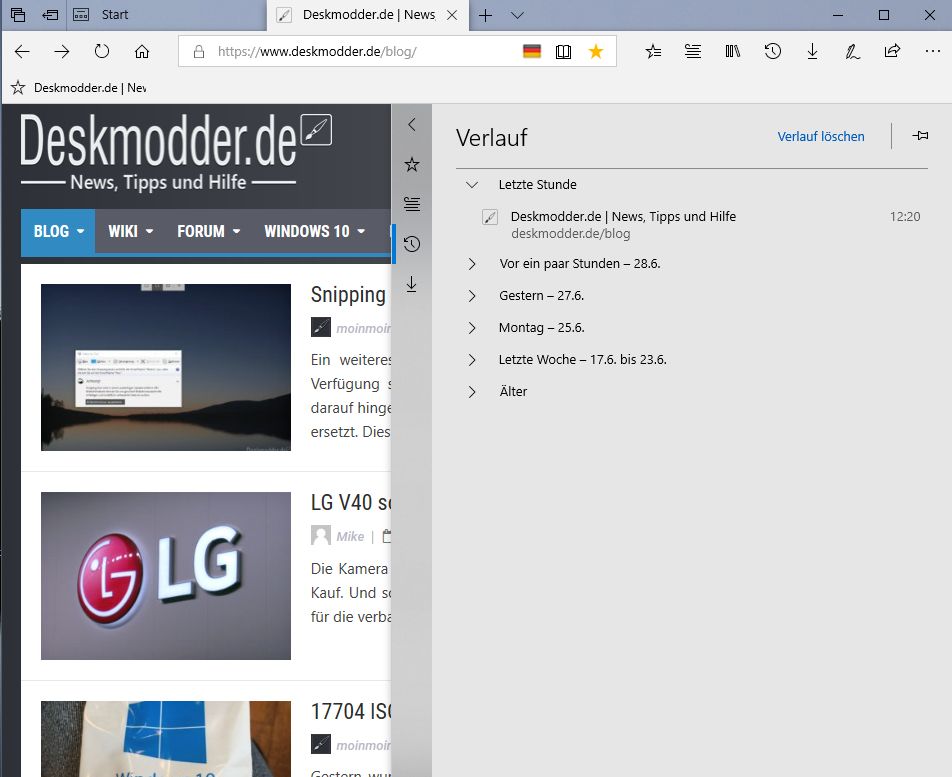
Task: Close the Deskmodder.de tab
Action: [452, 15]
